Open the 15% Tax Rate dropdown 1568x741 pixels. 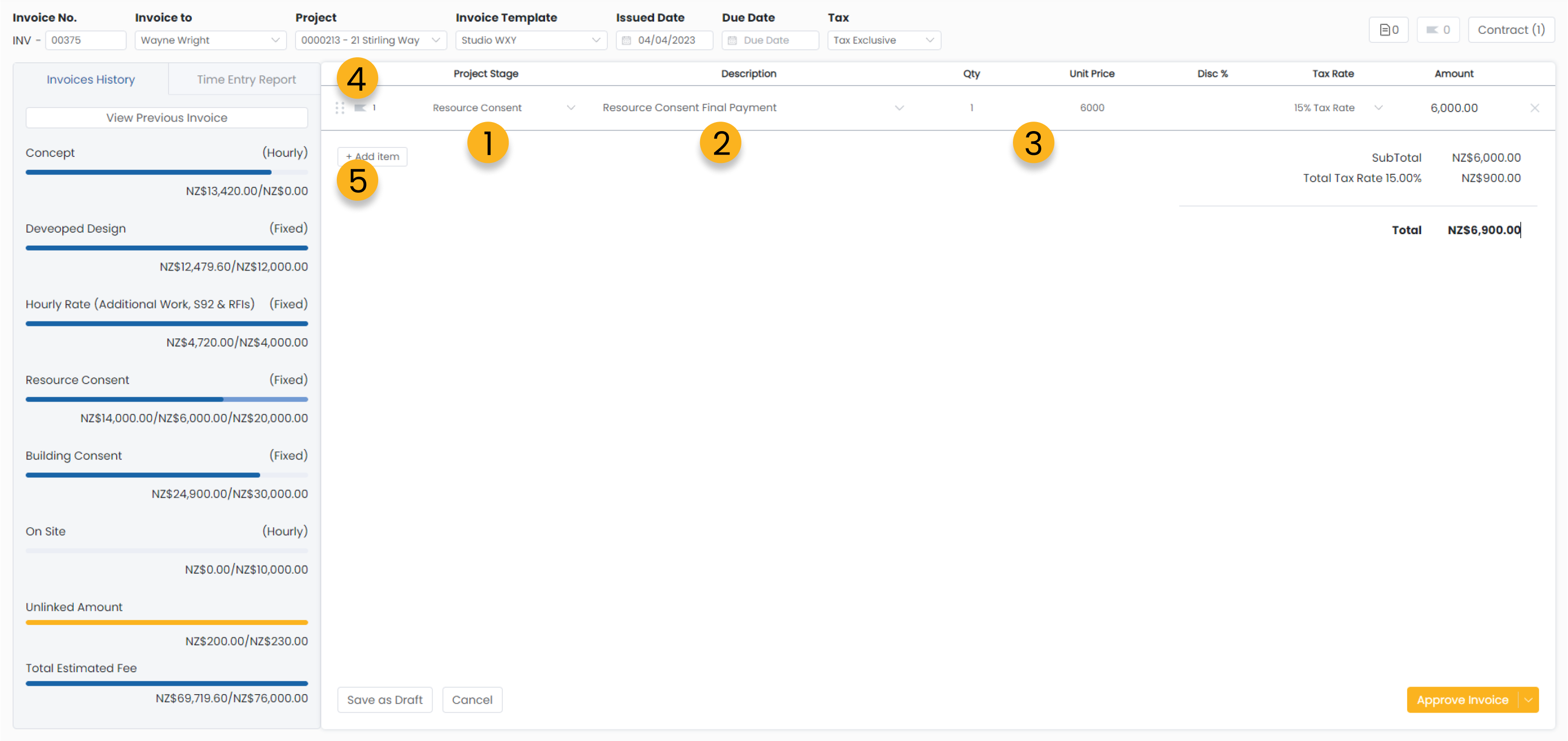click(1378, 108)
